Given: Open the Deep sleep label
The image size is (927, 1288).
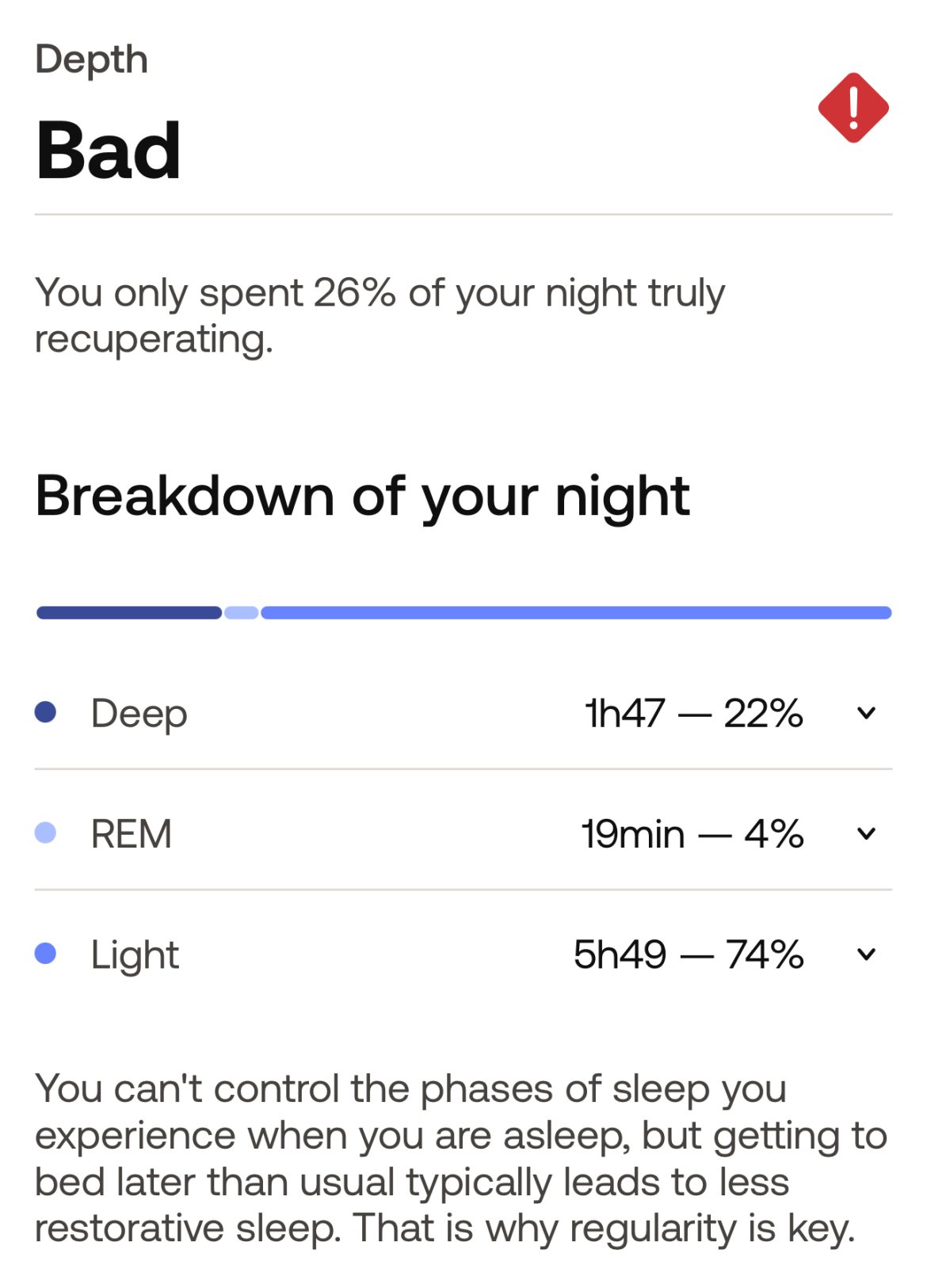Looking at the screenshot, I should click(139, 713).
